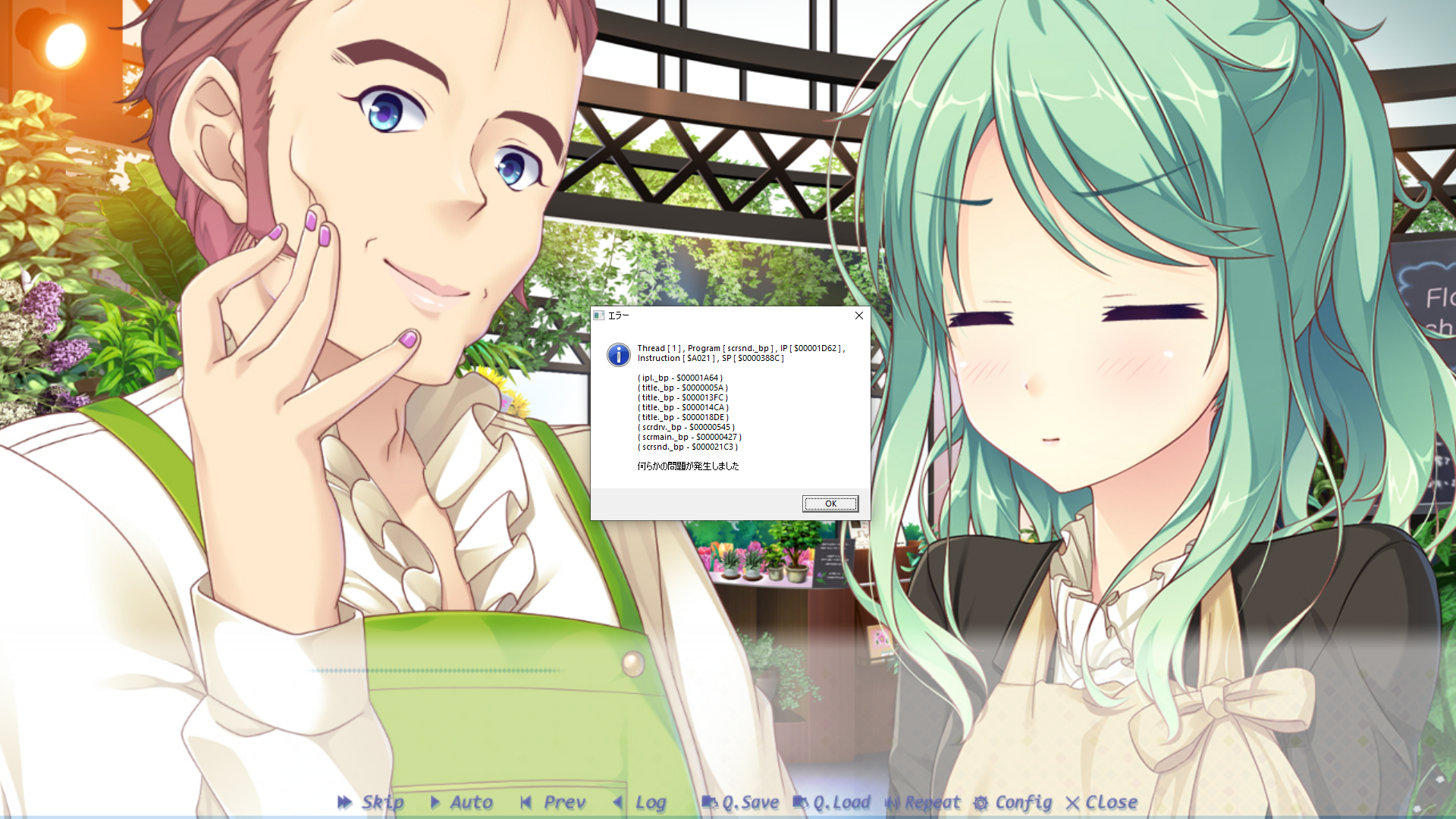Close the エラー dialog window

[x=859, y=315]
